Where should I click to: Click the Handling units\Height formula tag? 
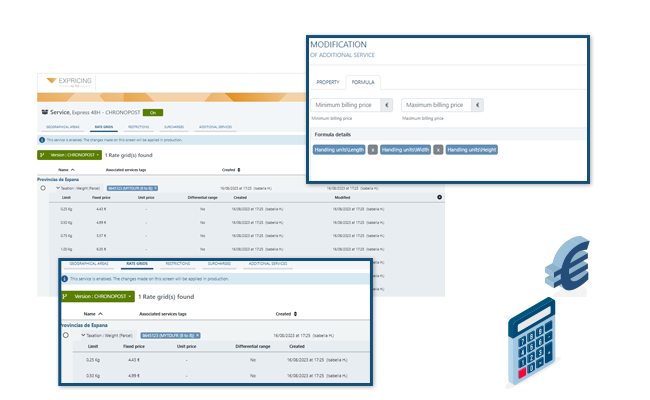click(x=472, y=149)
